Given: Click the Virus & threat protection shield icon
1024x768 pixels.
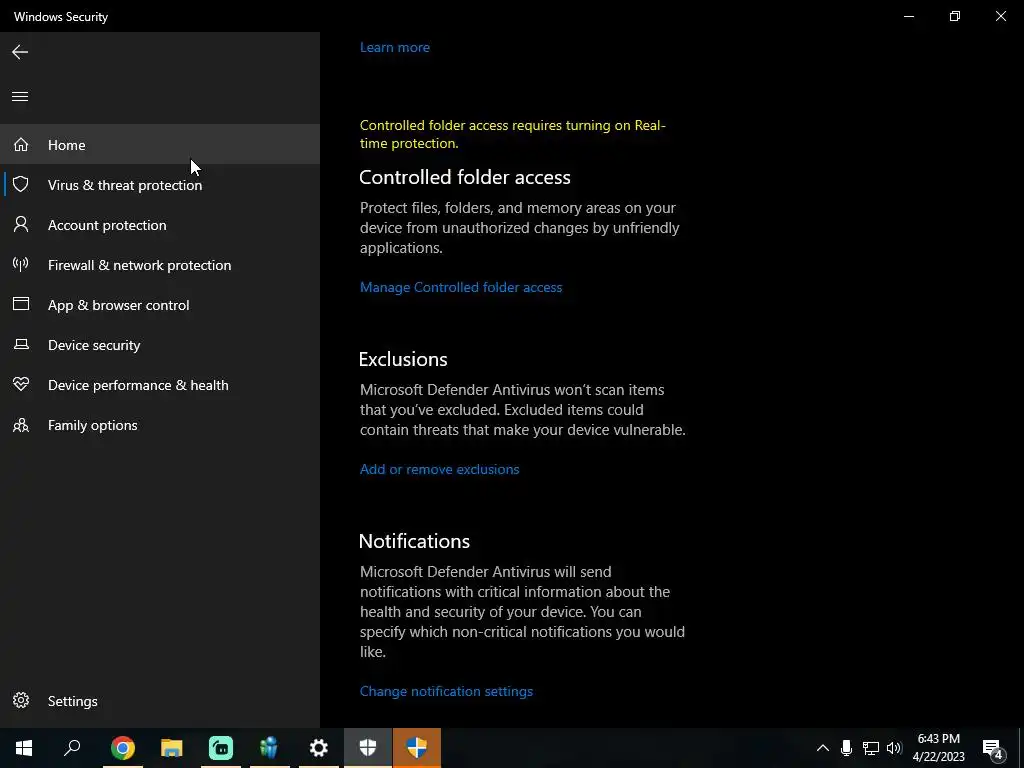Looking at the screenshot, I should 21,184.
